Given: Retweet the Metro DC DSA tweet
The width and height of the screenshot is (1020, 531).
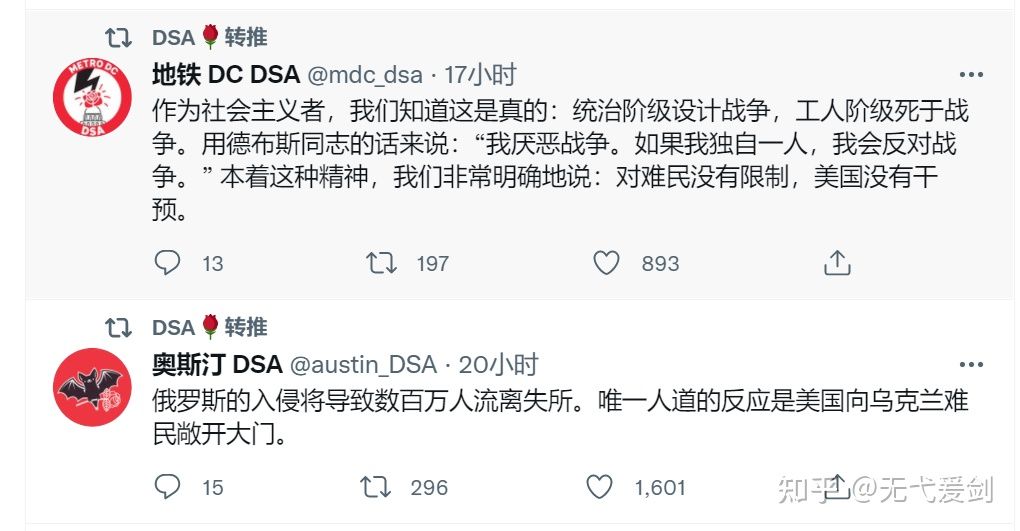Looking at the screenshot, I should [381, 263].
